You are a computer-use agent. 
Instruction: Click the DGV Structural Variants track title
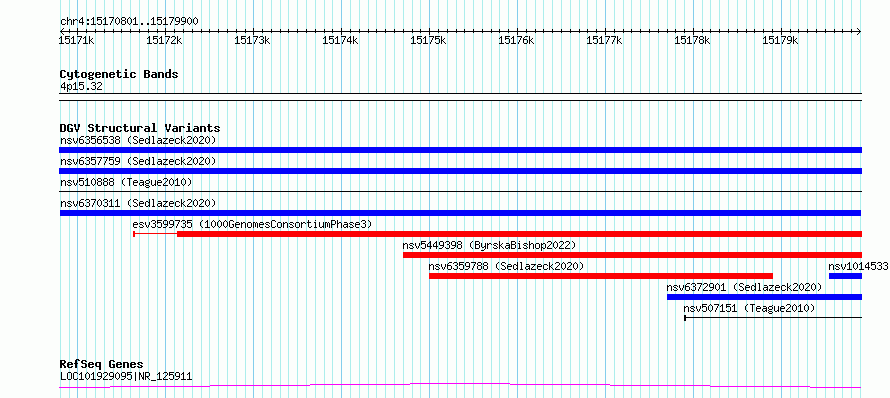(x=140, y=128)
